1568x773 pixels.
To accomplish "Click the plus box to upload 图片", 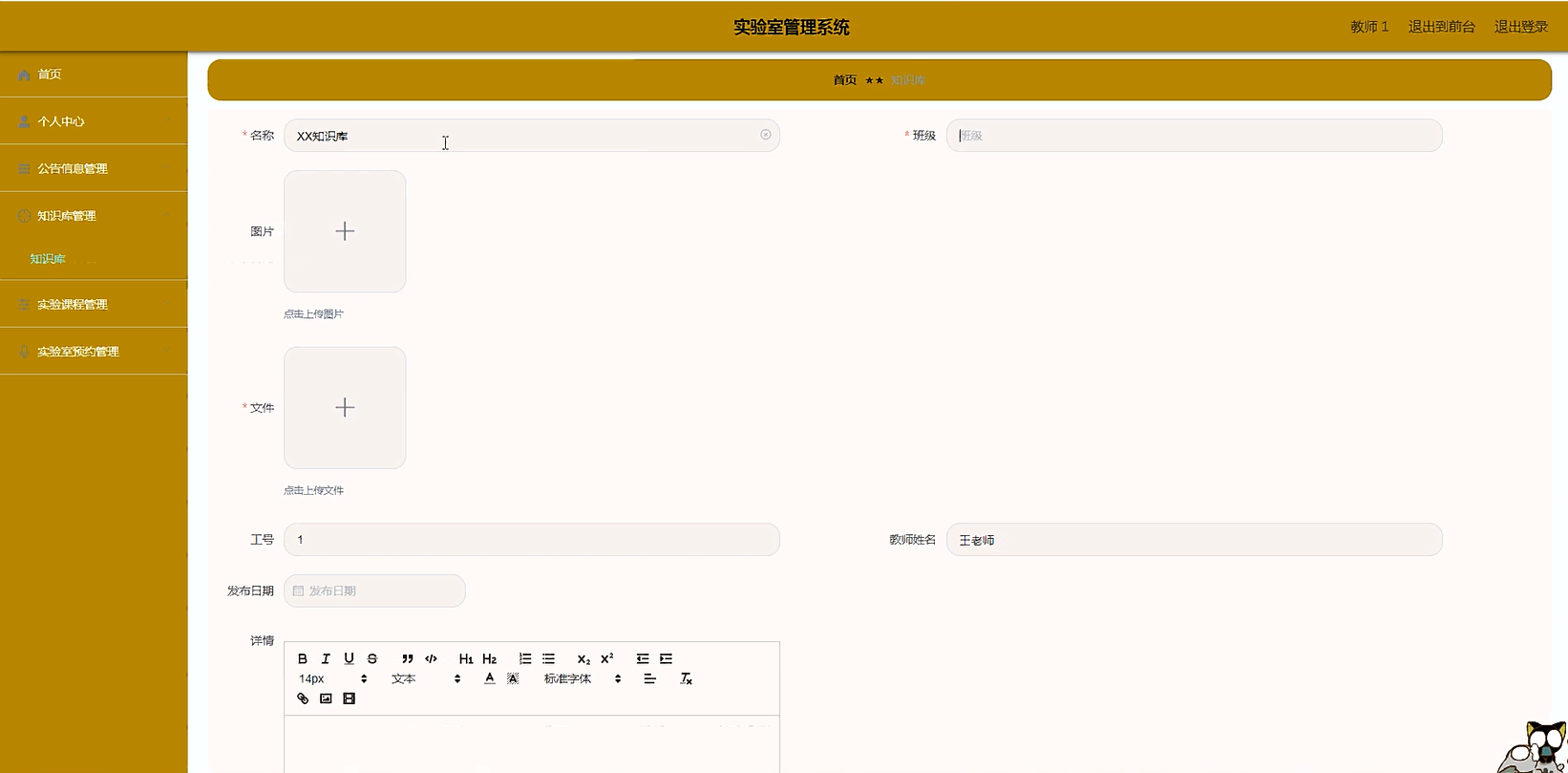I will pos(345,231).
